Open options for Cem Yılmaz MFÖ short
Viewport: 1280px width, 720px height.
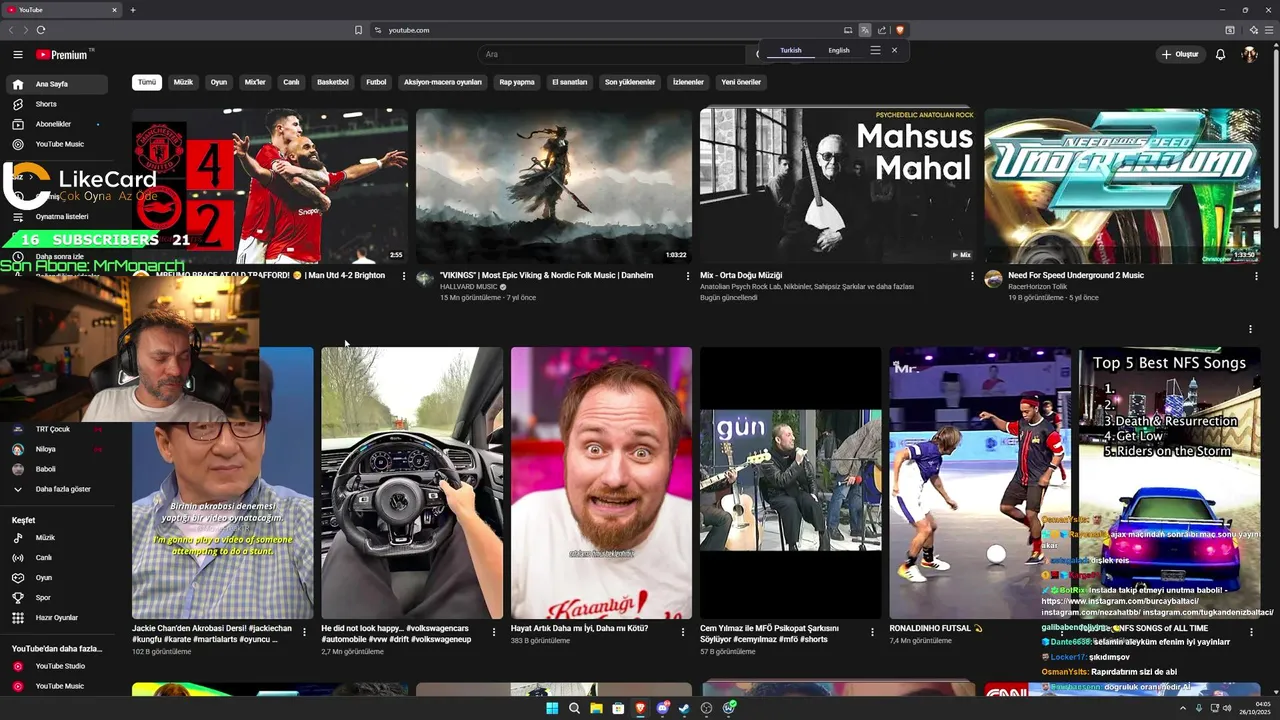(x=872, y=632)
